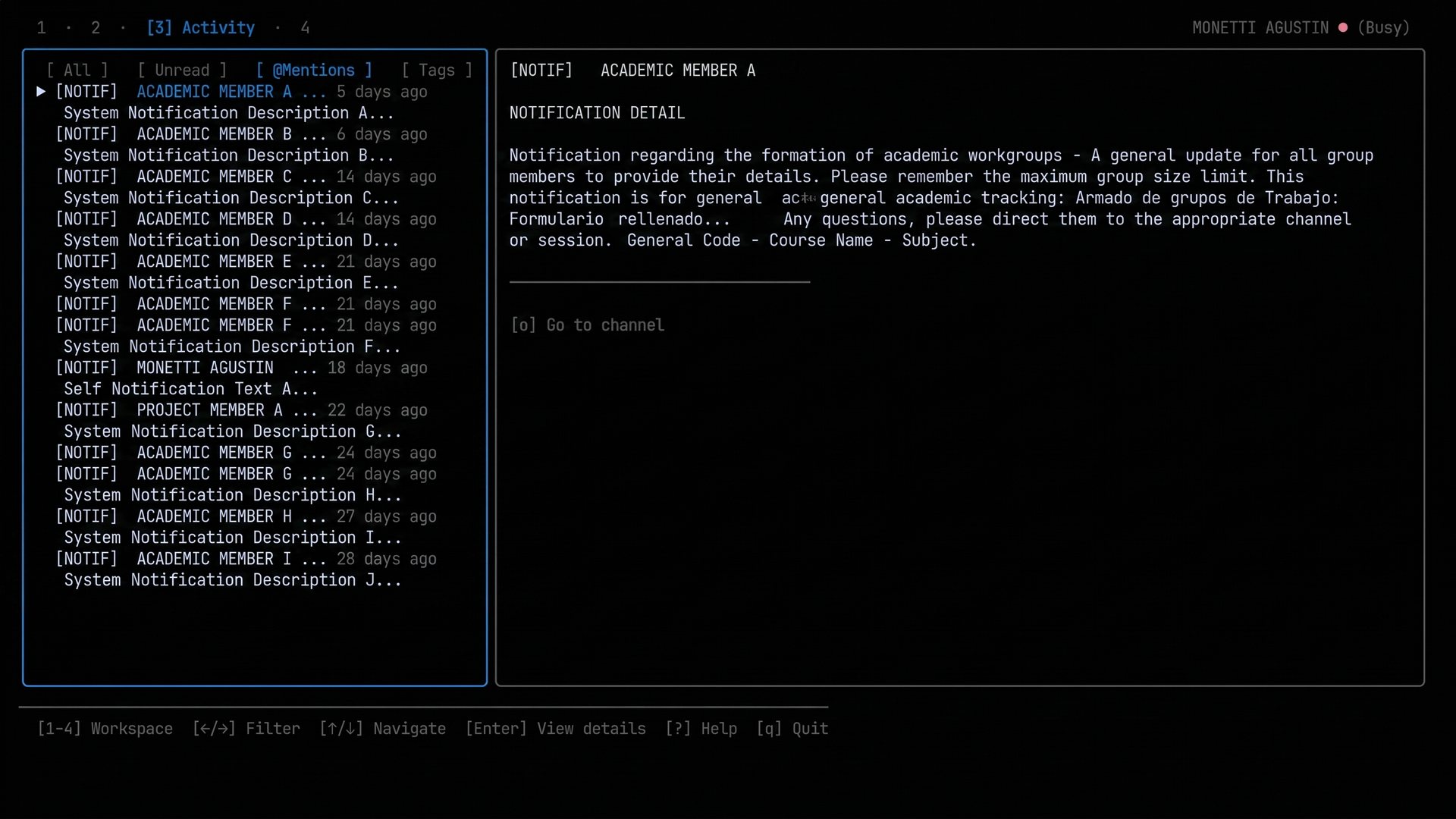Click System Notification Description G preview
Viewport: 1456px width, 819px height.
click(x=233, y=431)
